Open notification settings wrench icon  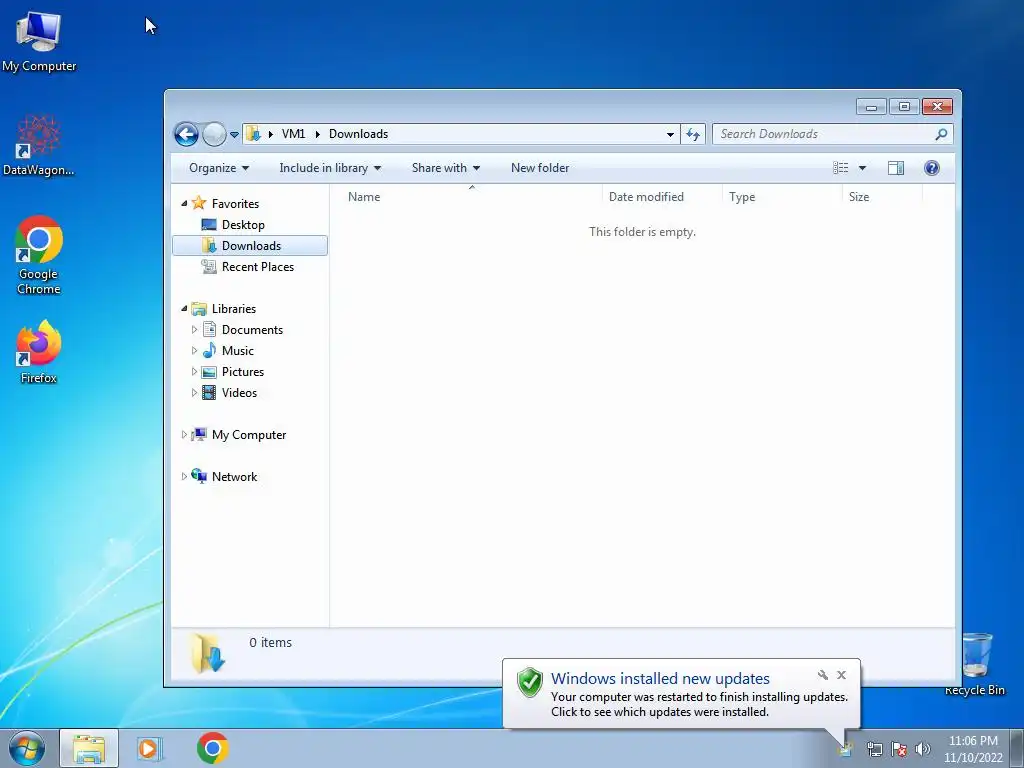tap(823, 675)
